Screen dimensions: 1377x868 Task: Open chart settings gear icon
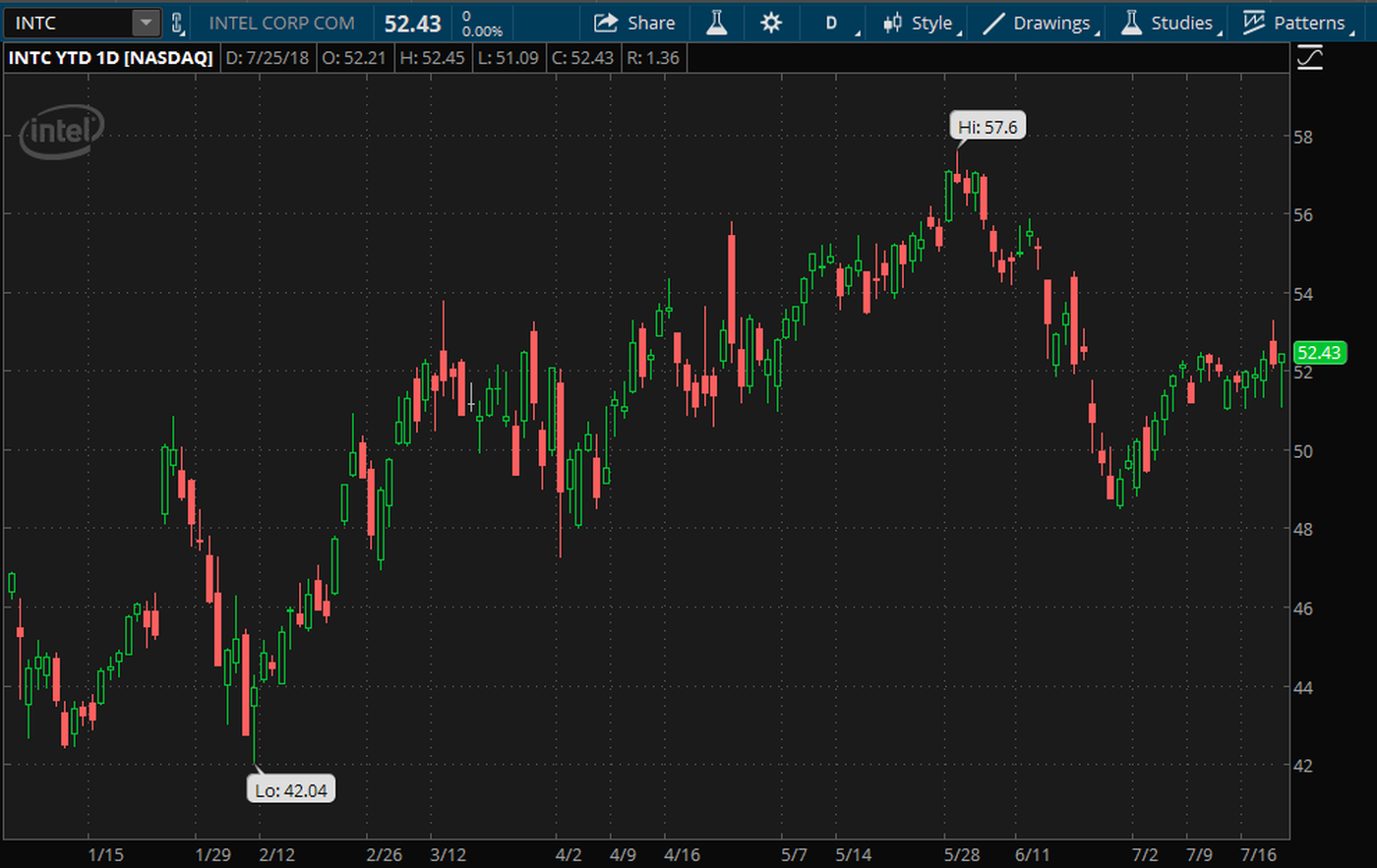(771, 23)
